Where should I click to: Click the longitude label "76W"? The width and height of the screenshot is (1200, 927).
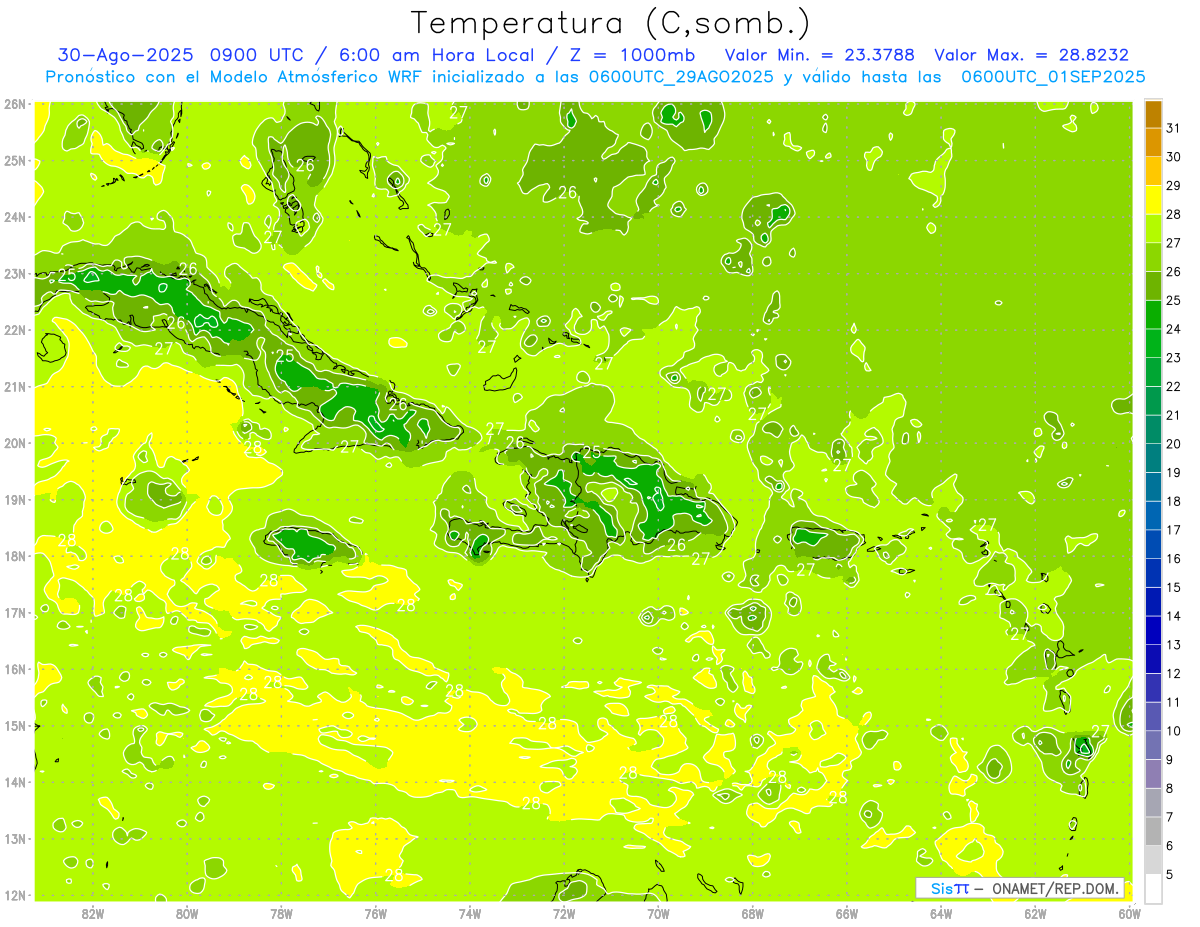pyautogui.click(x=376, y=913)
